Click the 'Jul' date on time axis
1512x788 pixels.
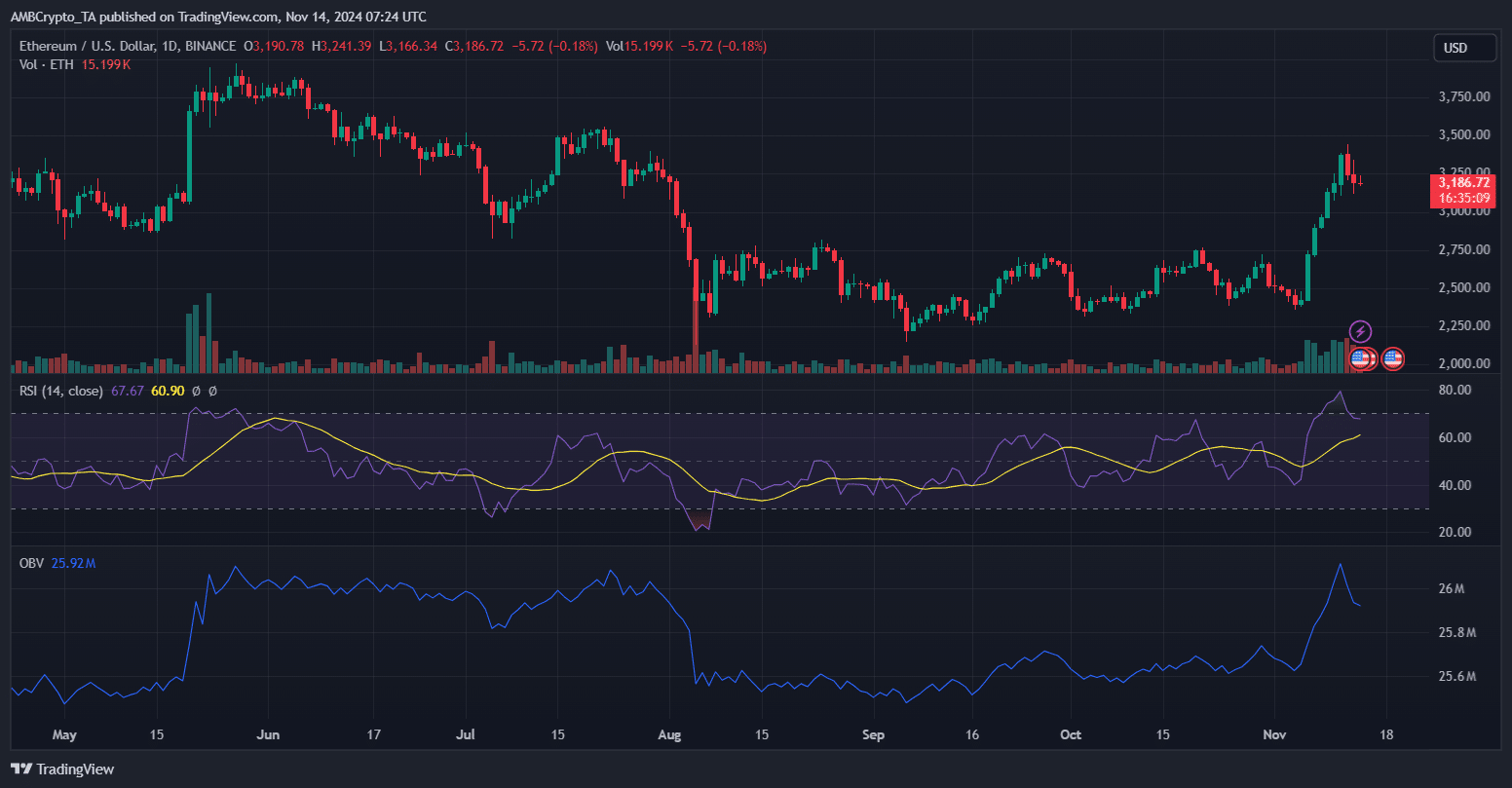467,734
